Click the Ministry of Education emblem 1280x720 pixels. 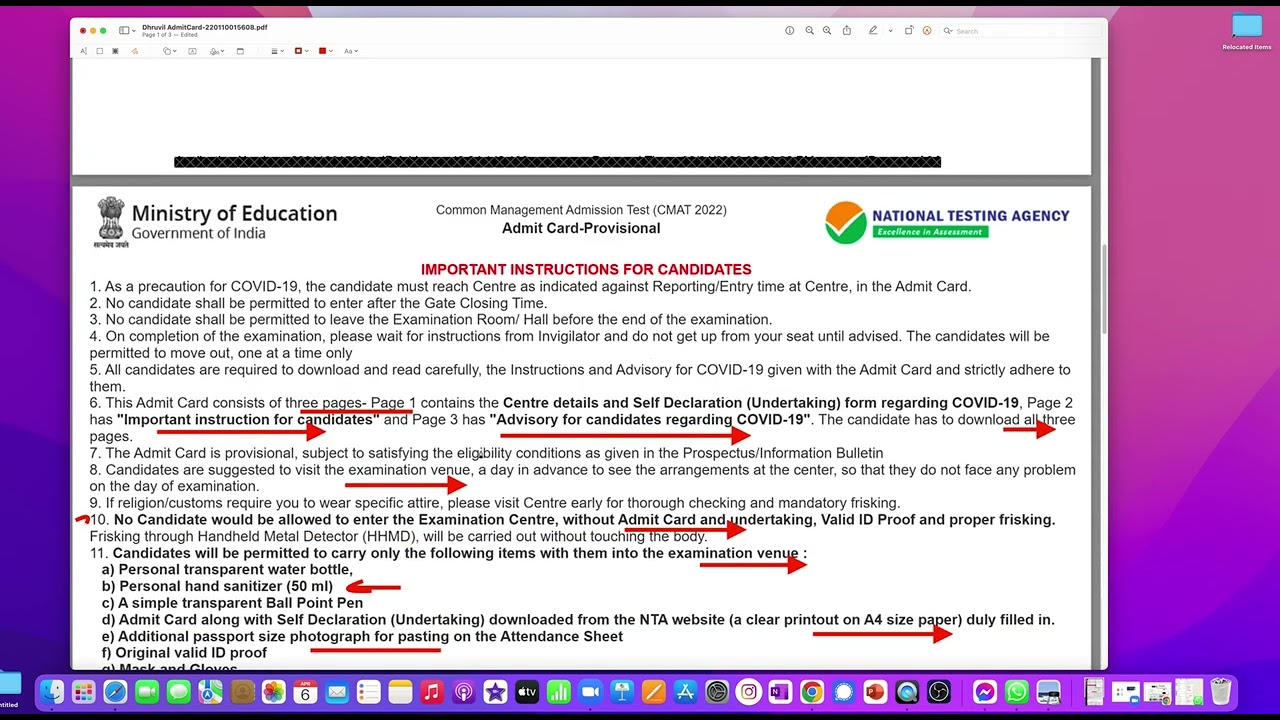(x=111, y=222)
